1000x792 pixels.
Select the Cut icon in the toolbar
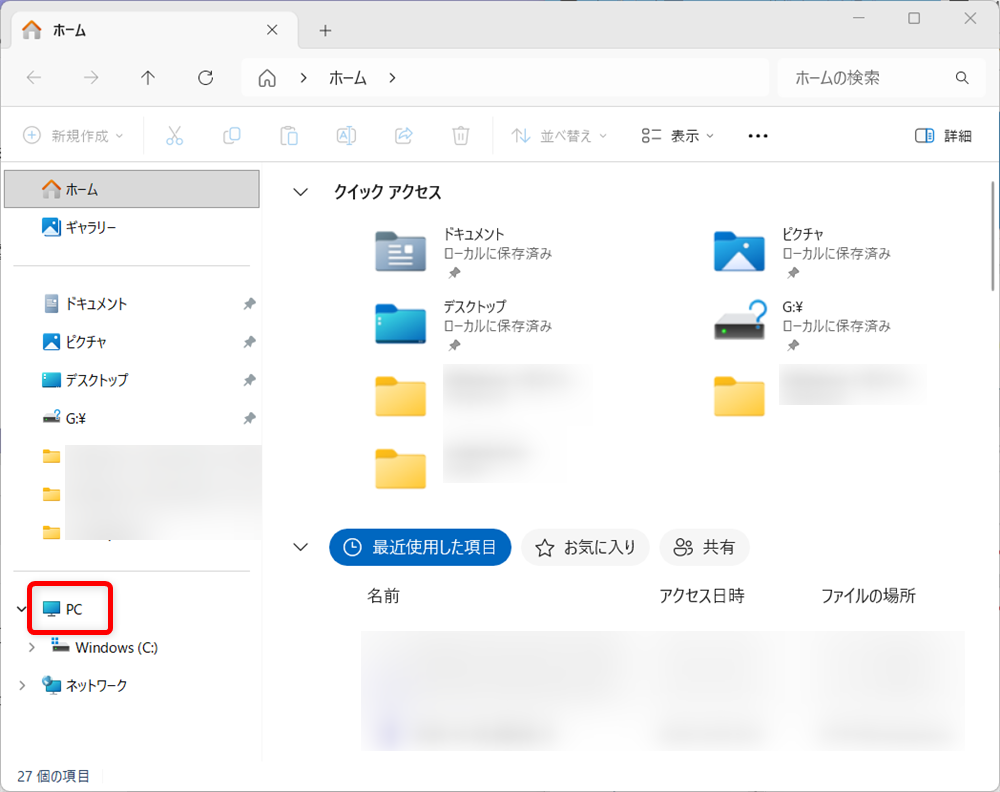click(174, 135)
